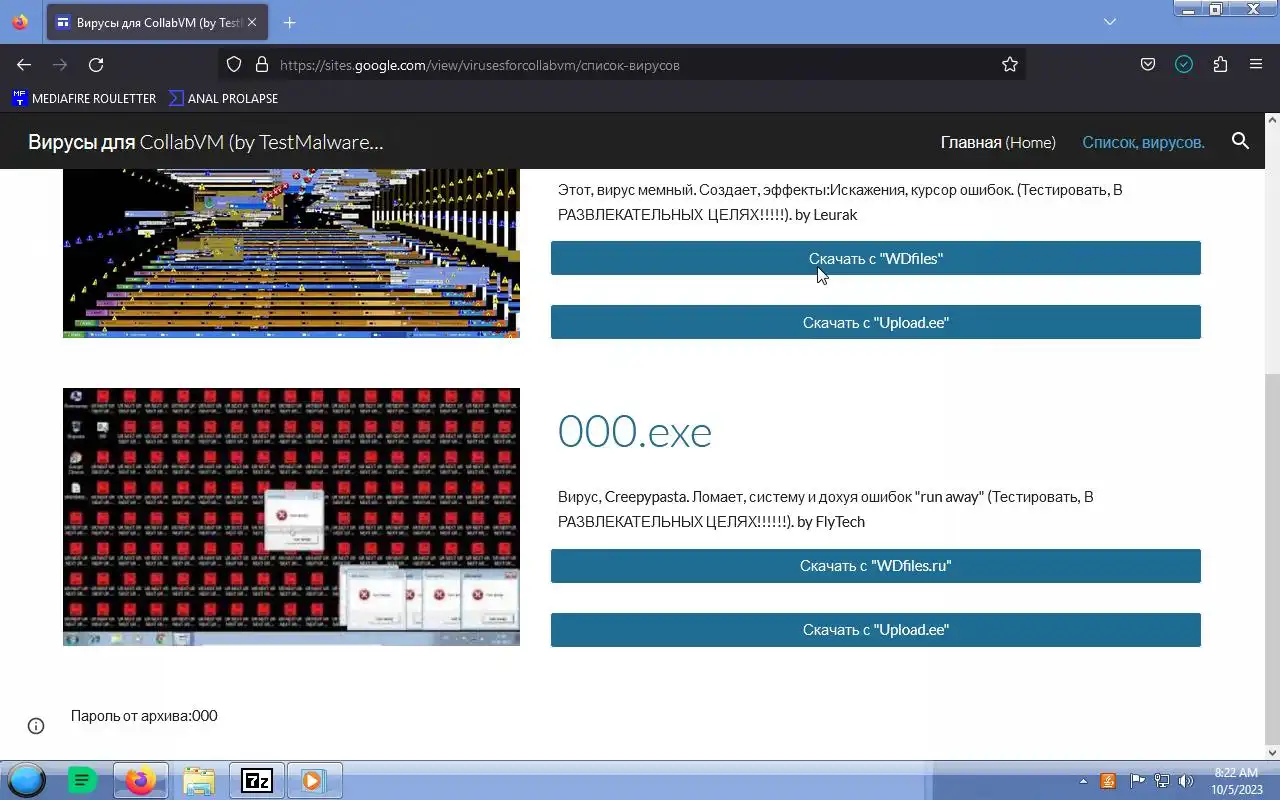This screenshot has height=800, width=1280.
Task: Click the 000.exe heading
Action: (635, 432)
